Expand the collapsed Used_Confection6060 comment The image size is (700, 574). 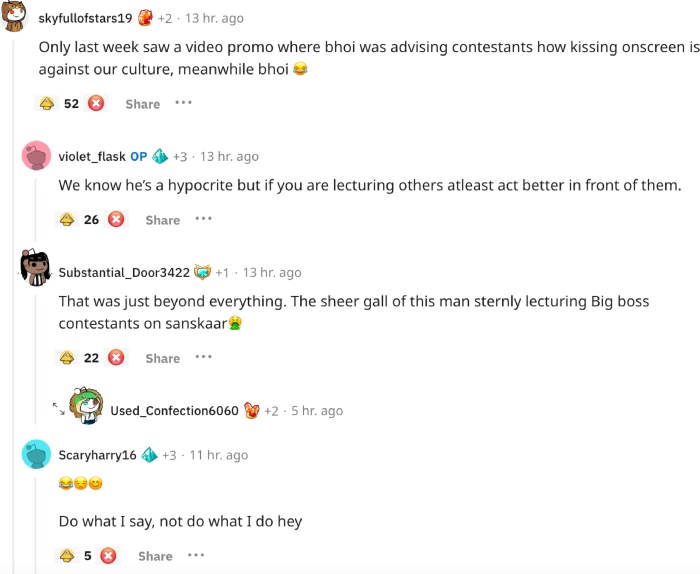(x=59, y=408)
